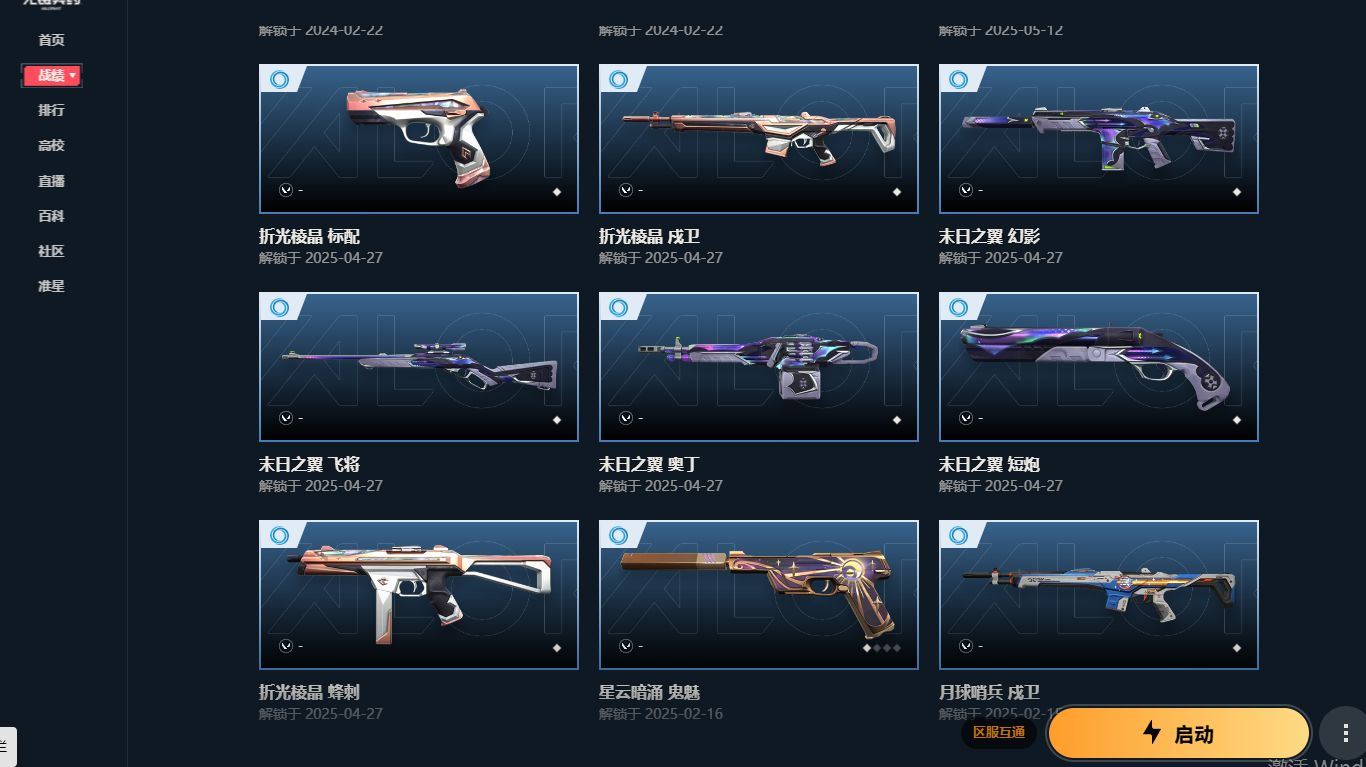Open the three-dot more options button
The image size is (1366, 767).
point(1343,733)
